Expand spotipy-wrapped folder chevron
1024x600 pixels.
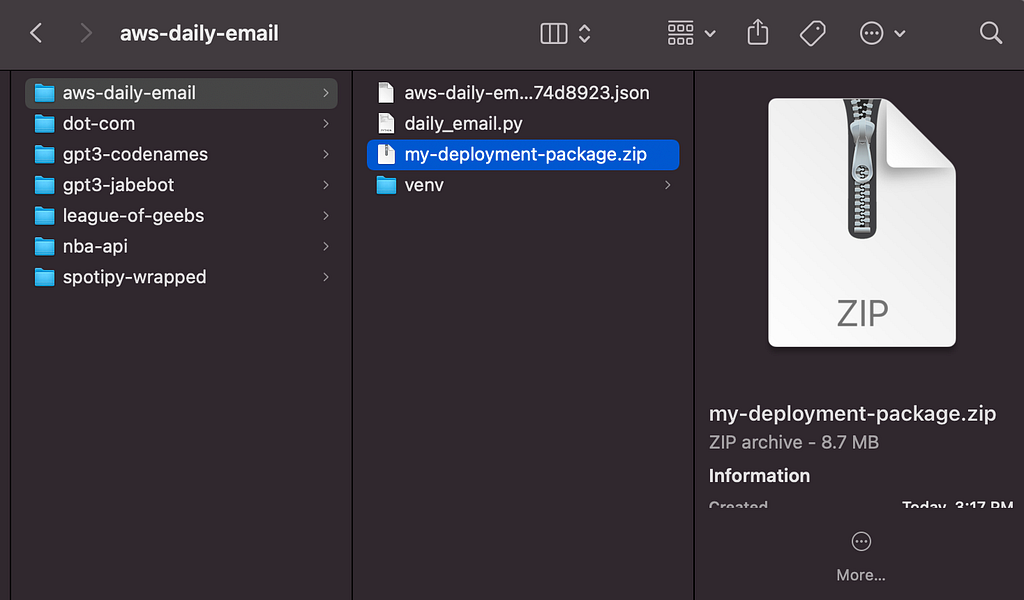[325, 277]
